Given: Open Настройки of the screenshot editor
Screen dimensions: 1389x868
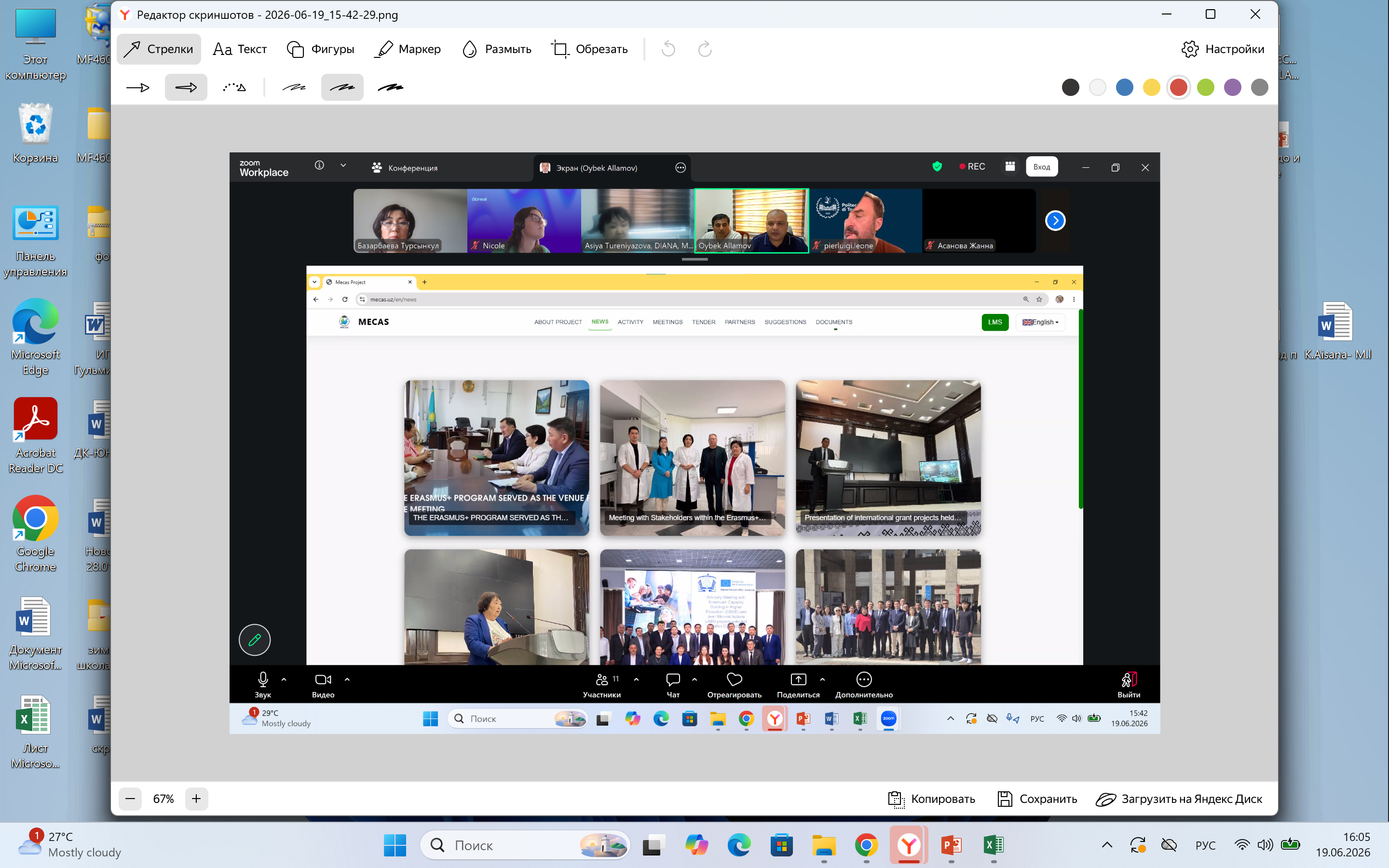Looking at the screenshot, I should pyautogui.click(x=1223, y=49).
